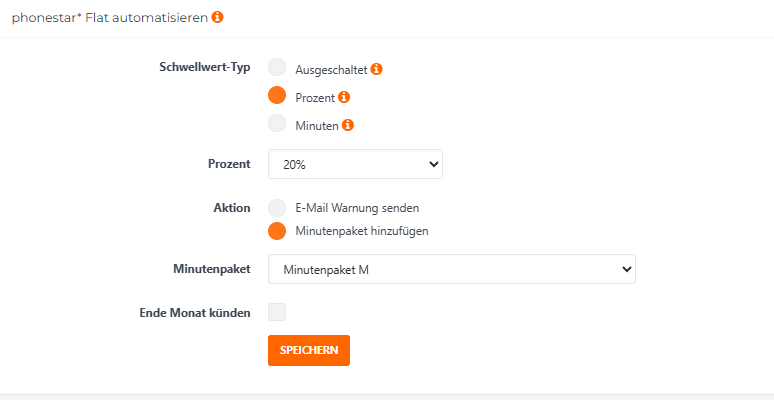The height and width of the screenshot is (400, 774).
Task: Open info icon next to Ausgeschaltet
Action: point(377,69)
